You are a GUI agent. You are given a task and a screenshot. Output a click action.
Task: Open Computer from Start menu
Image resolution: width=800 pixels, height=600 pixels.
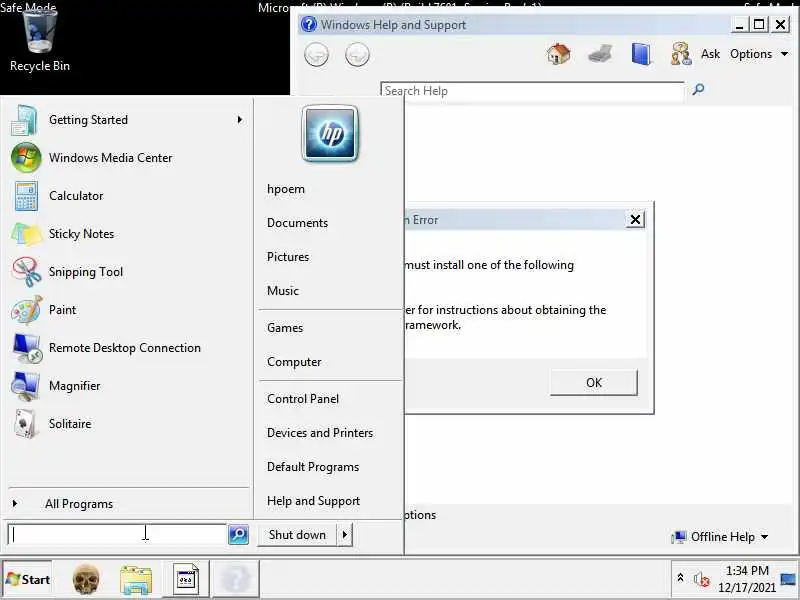click(294, 362)
